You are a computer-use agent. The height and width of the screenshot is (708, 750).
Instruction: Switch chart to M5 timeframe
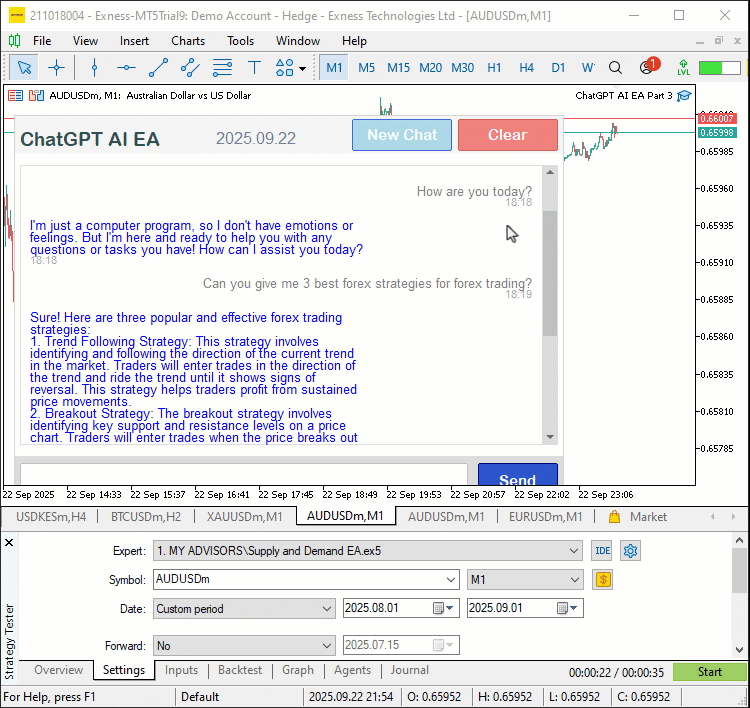[x=366, y=67]
